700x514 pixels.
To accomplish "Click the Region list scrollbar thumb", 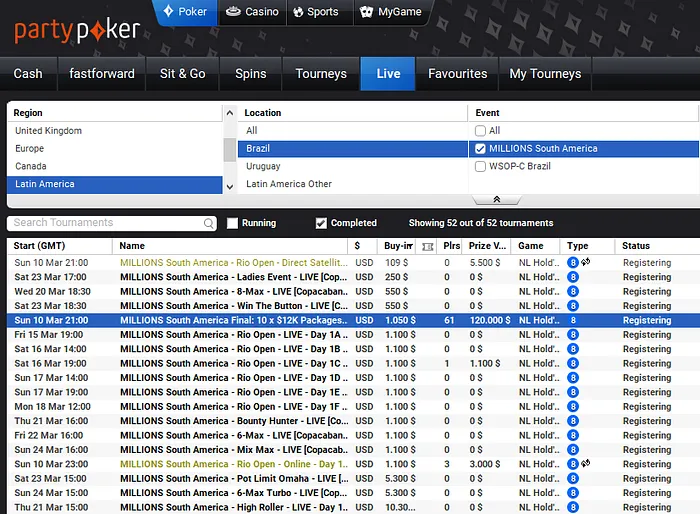I will 229,150.
